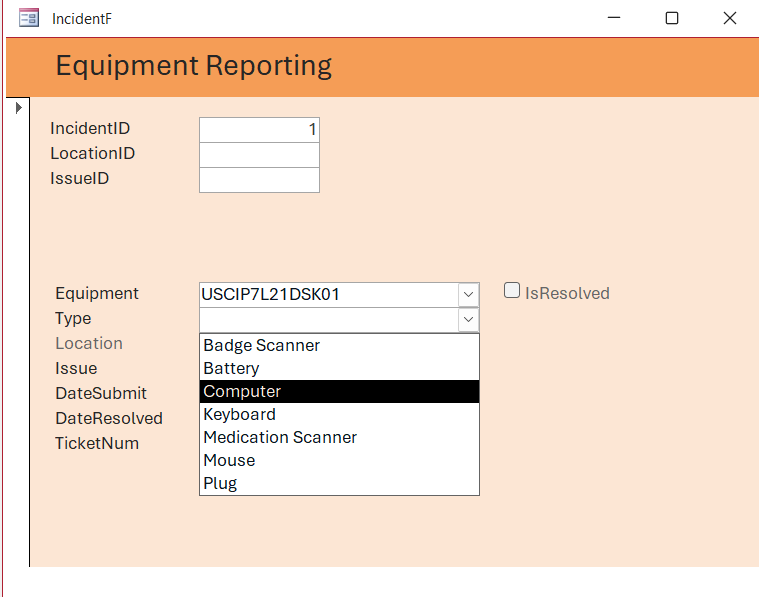Maximize the IncidentF window
Viewport: 761px width, 597px height.
(x=672, y=18)
